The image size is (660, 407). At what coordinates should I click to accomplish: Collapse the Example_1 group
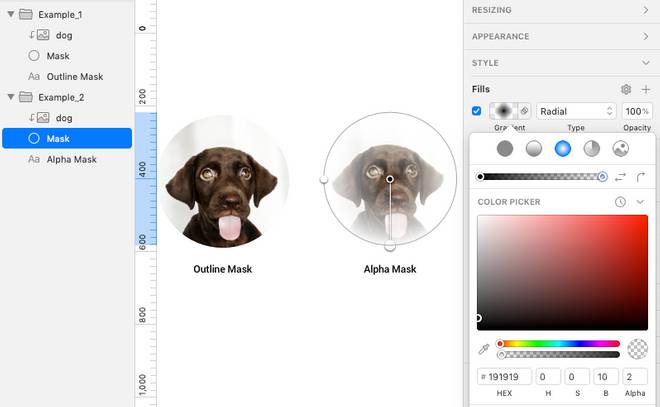click(x=11, y=15)
